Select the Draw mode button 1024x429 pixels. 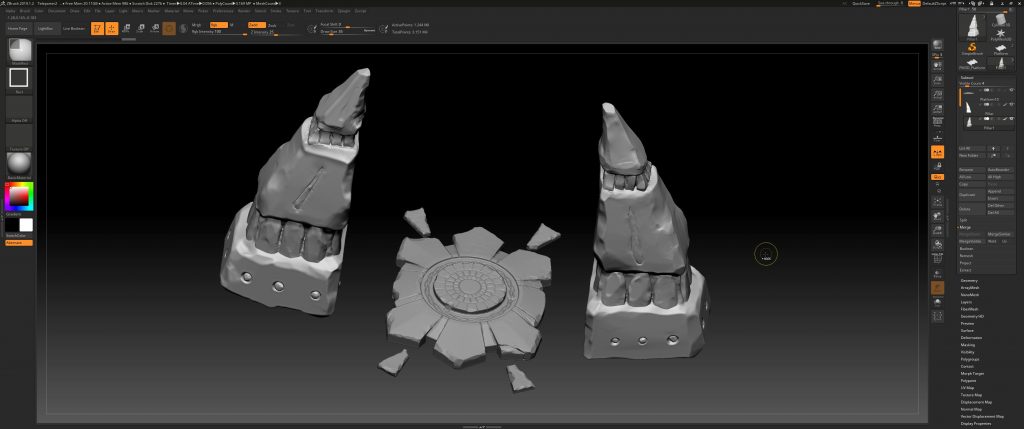(112, 28)
